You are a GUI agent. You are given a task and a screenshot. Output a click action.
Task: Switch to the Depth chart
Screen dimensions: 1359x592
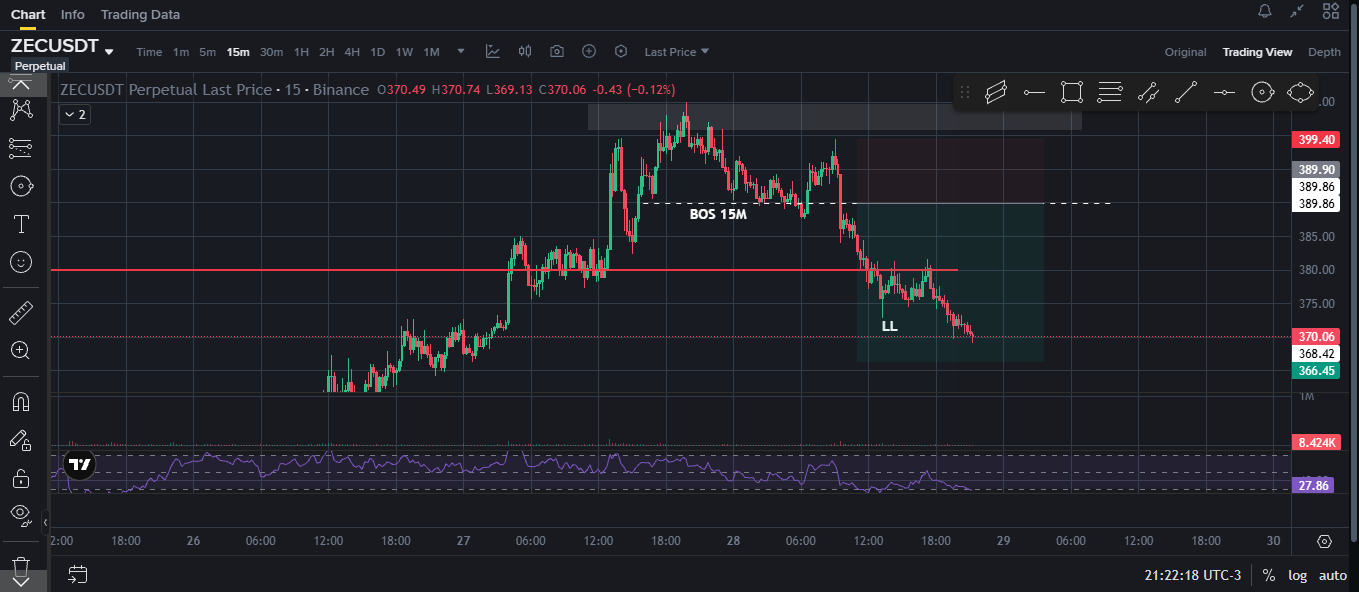point(1324,52)
